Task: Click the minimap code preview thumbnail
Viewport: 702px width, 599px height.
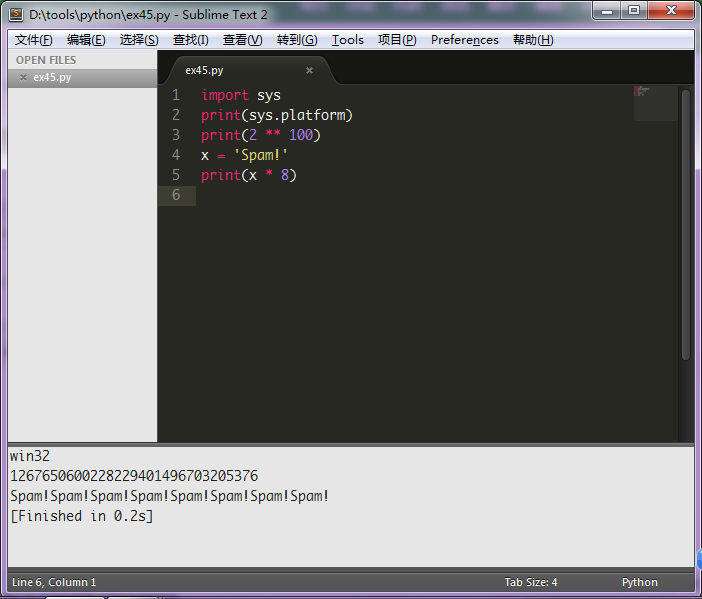Action: pos(655,103)
